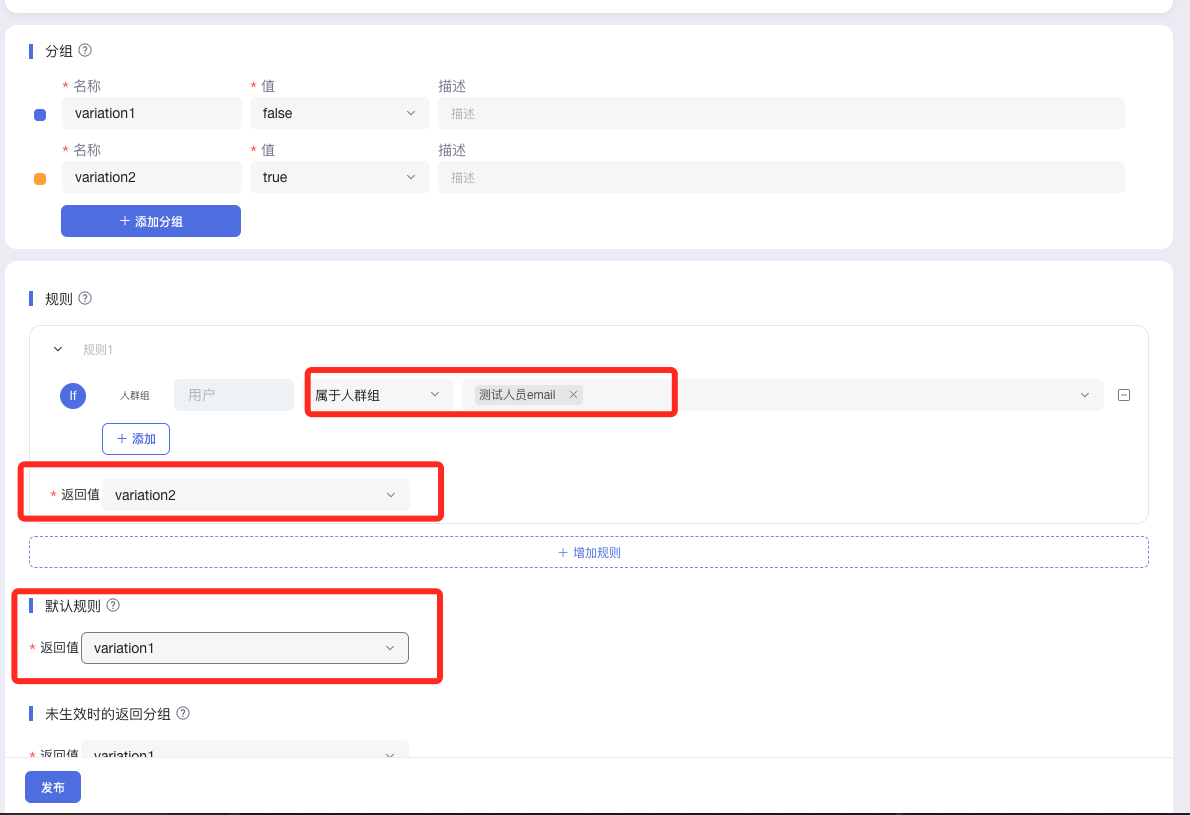Open the 属于人群组 operator dropdown

(377, 395)
